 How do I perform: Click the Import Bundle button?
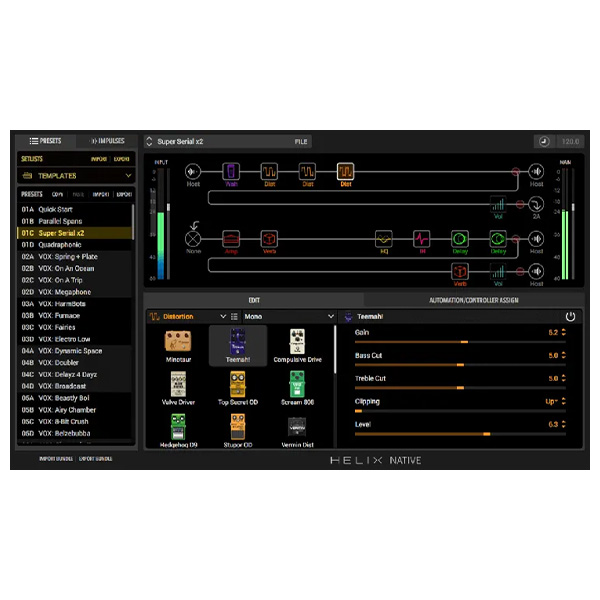coord(56,458)
